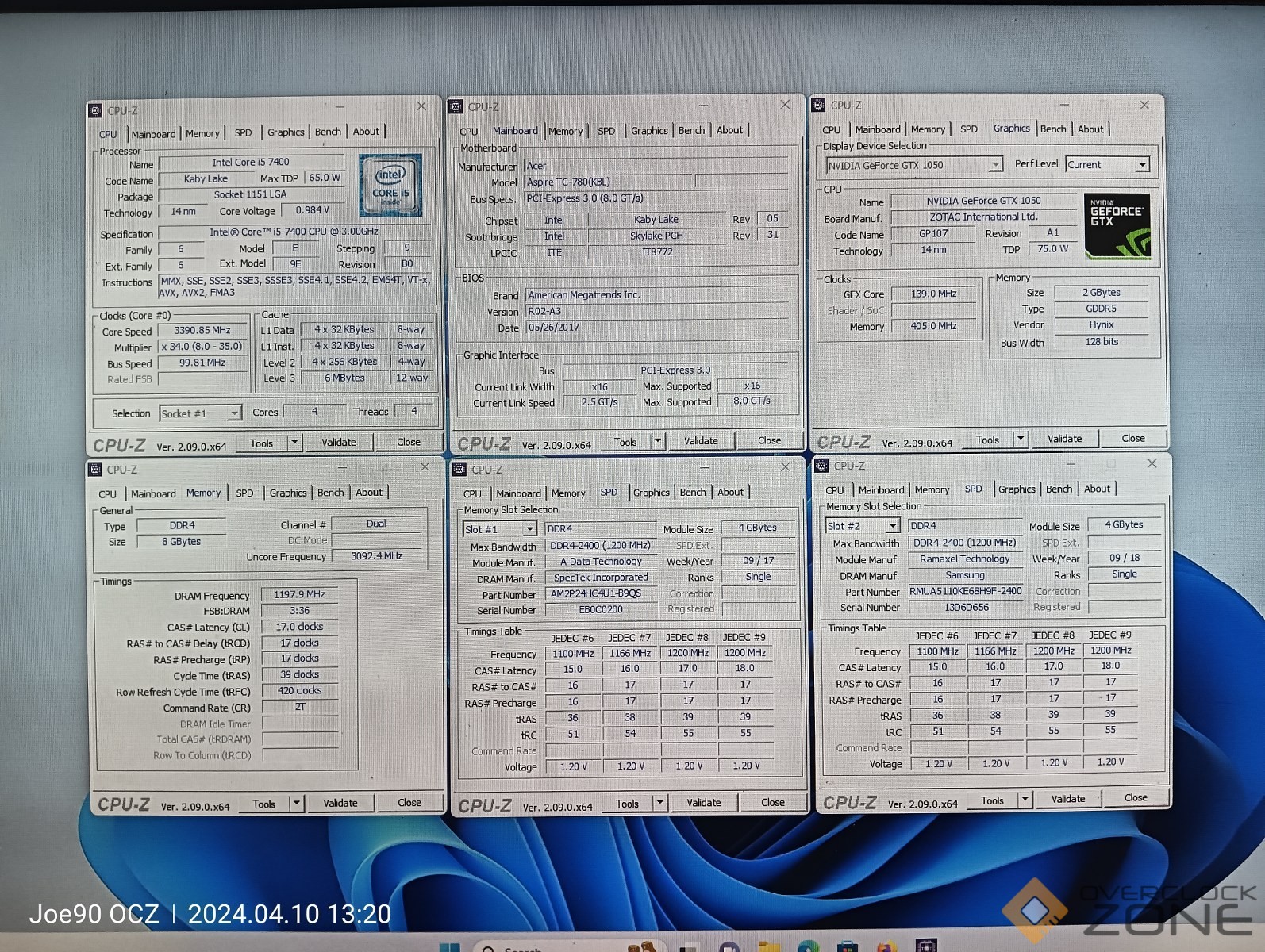
Task: Click the Uncore Frequency 3092.4 MHz value
Action: point(376,556)
